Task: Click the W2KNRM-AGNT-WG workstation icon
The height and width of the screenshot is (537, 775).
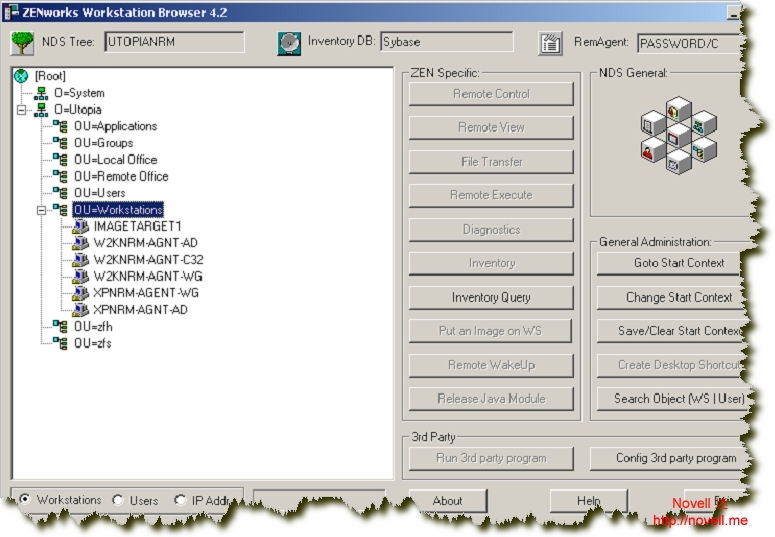Action: click(81, 276)
